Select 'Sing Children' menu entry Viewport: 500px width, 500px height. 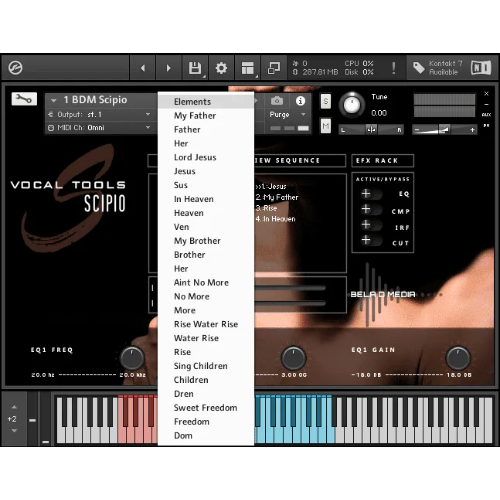pyautogui.click(x=206, y=366)
